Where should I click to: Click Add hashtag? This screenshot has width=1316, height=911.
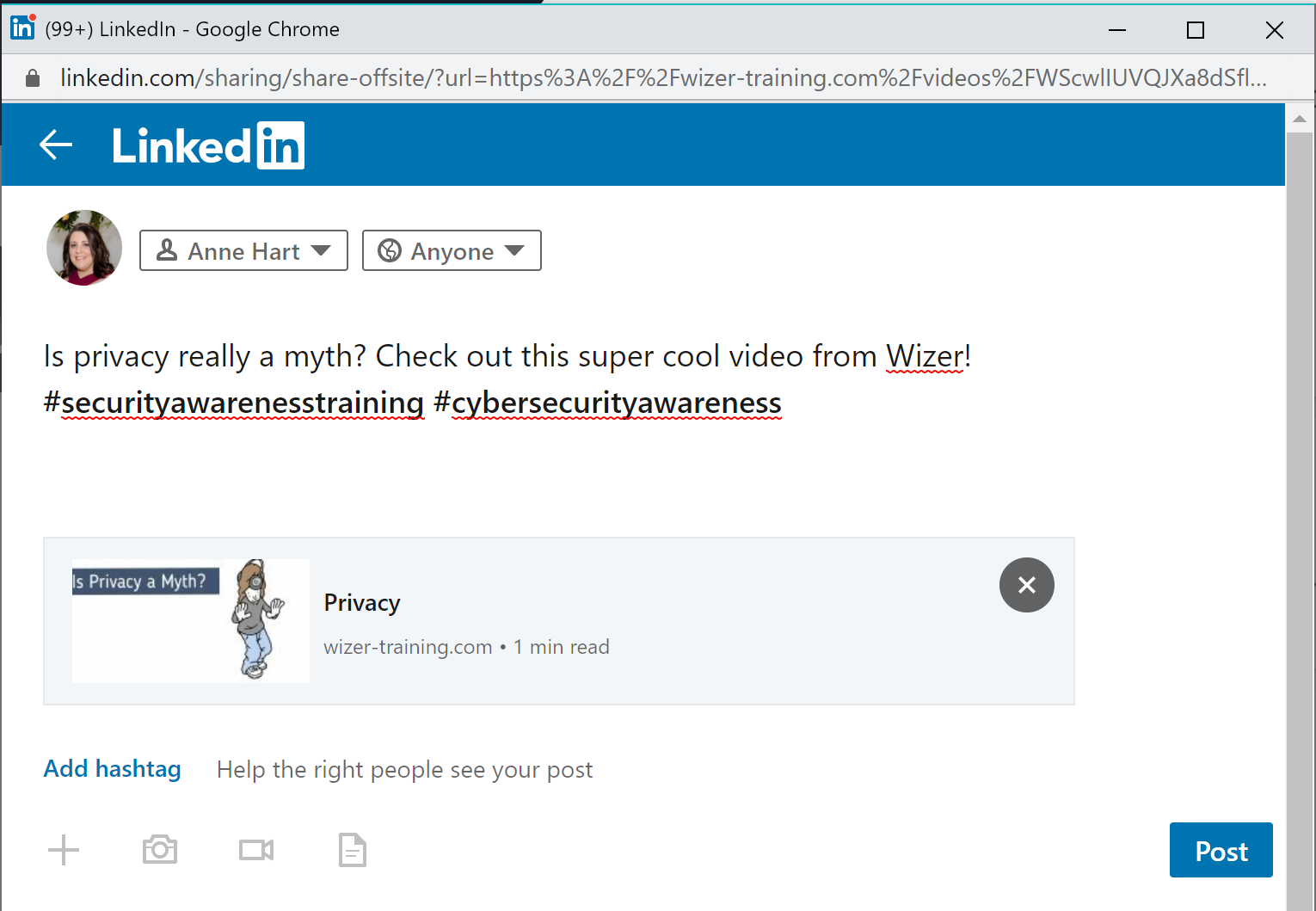tap(113, 769)
